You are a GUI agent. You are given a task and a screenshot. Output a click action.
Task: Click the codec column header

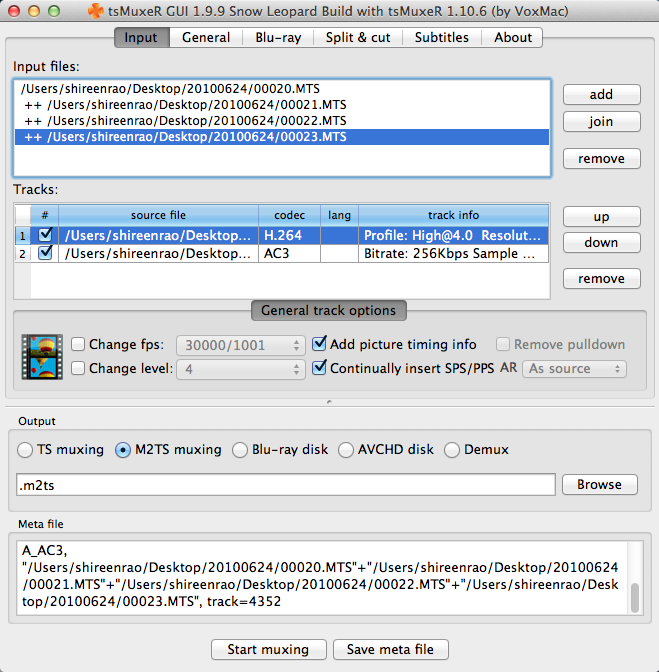coord(289,215)
